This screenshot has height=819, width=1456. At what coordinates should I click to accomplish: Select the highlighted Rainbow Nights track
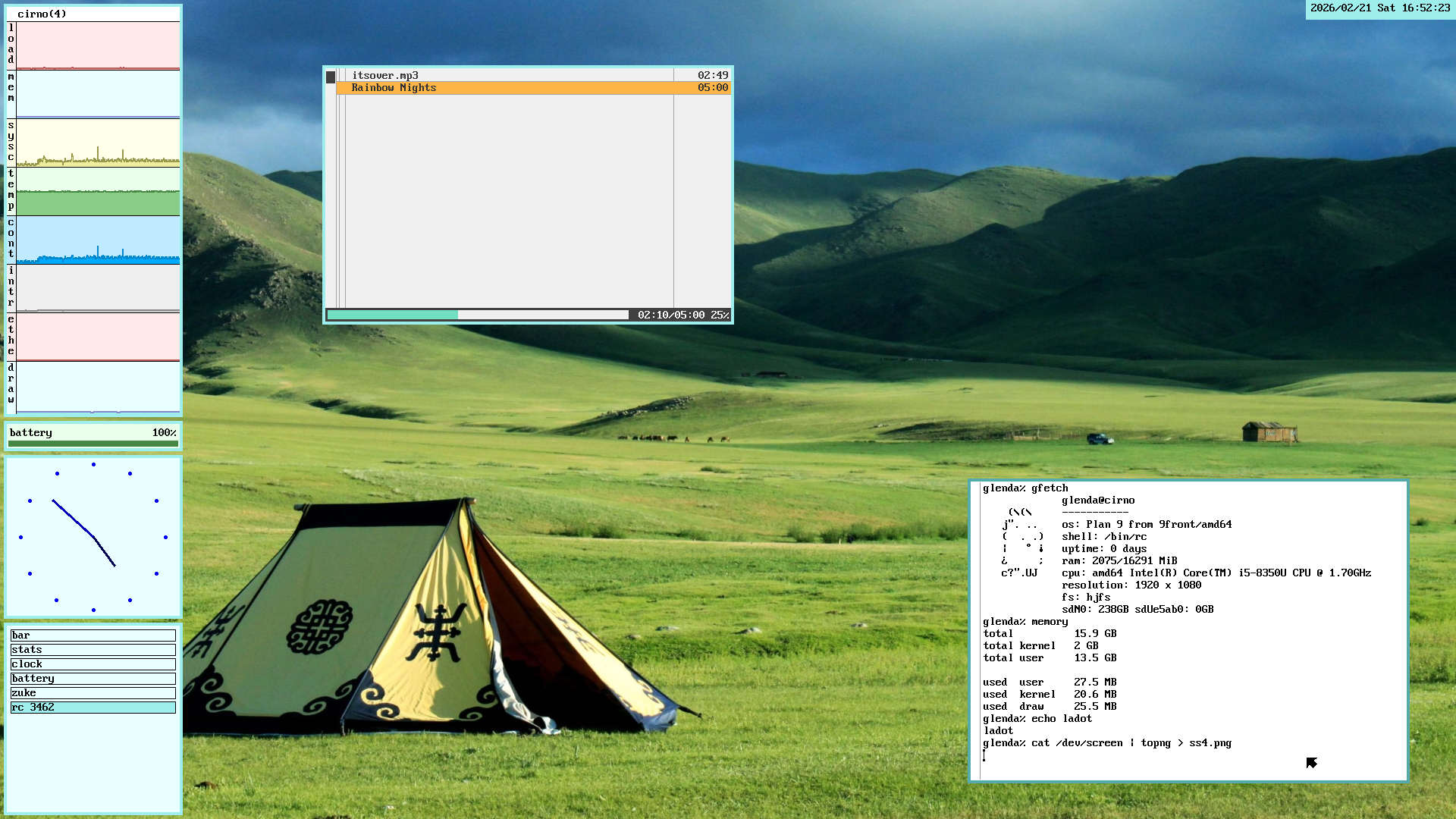pyautogui.click(x=394, y=88)
